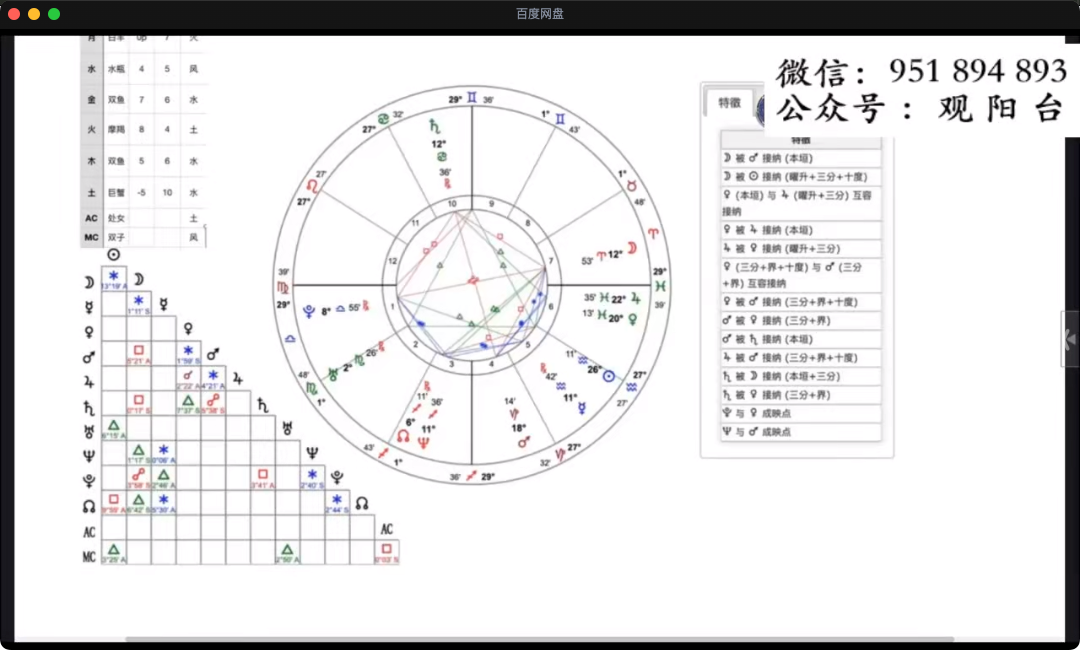
Task: Click the last row, Neptune and Mars antiscia
Action: 801,432
